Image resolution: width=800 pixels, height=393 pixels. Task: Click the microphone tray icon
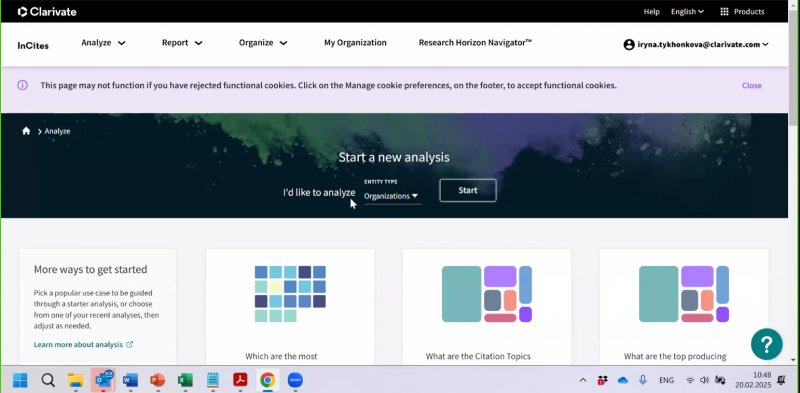pyautogui.click(x=643, y=380)
